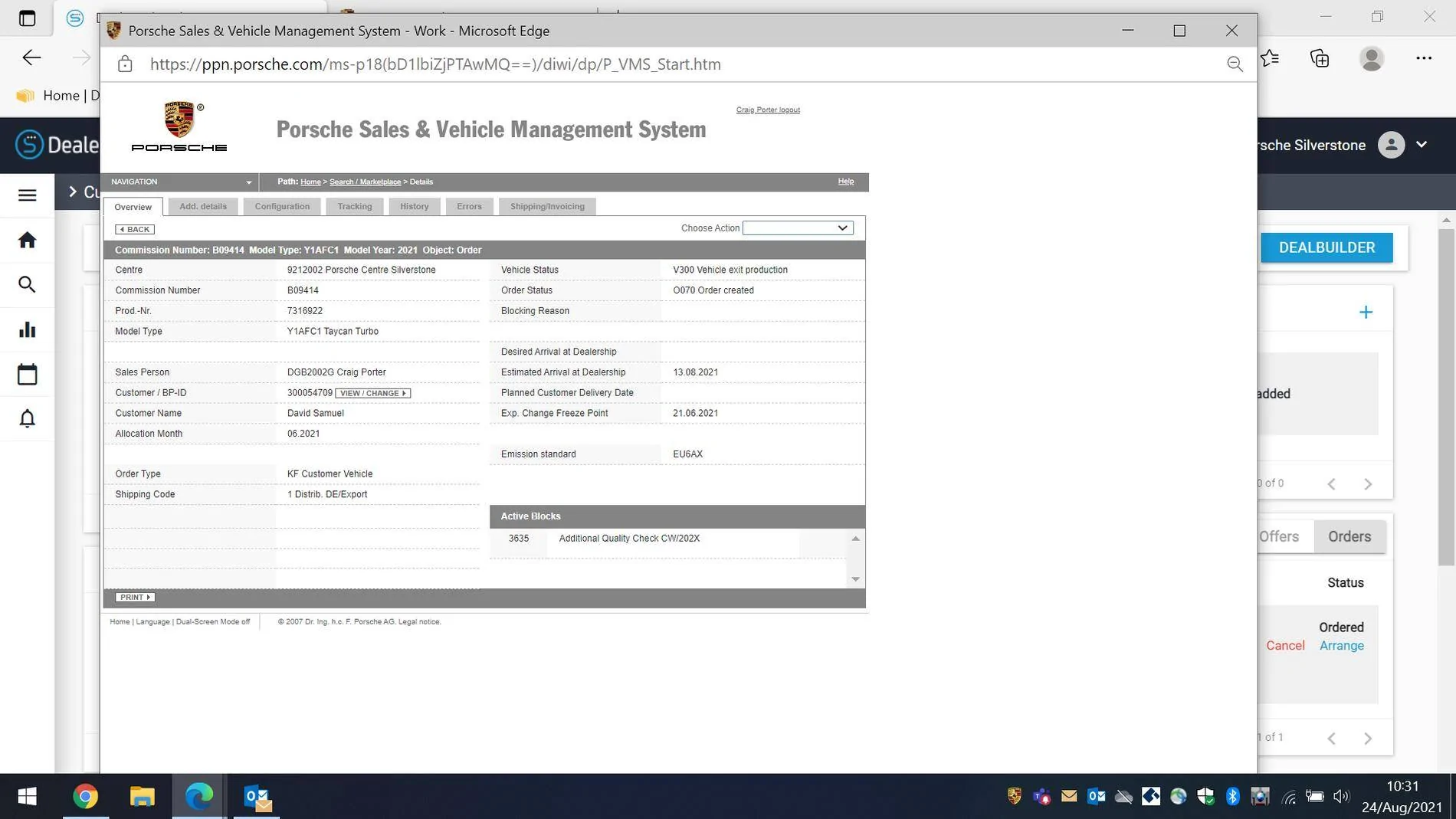
Task: Click VIEW / CHANGE next to the customer ID
Action: coord(372,394)
